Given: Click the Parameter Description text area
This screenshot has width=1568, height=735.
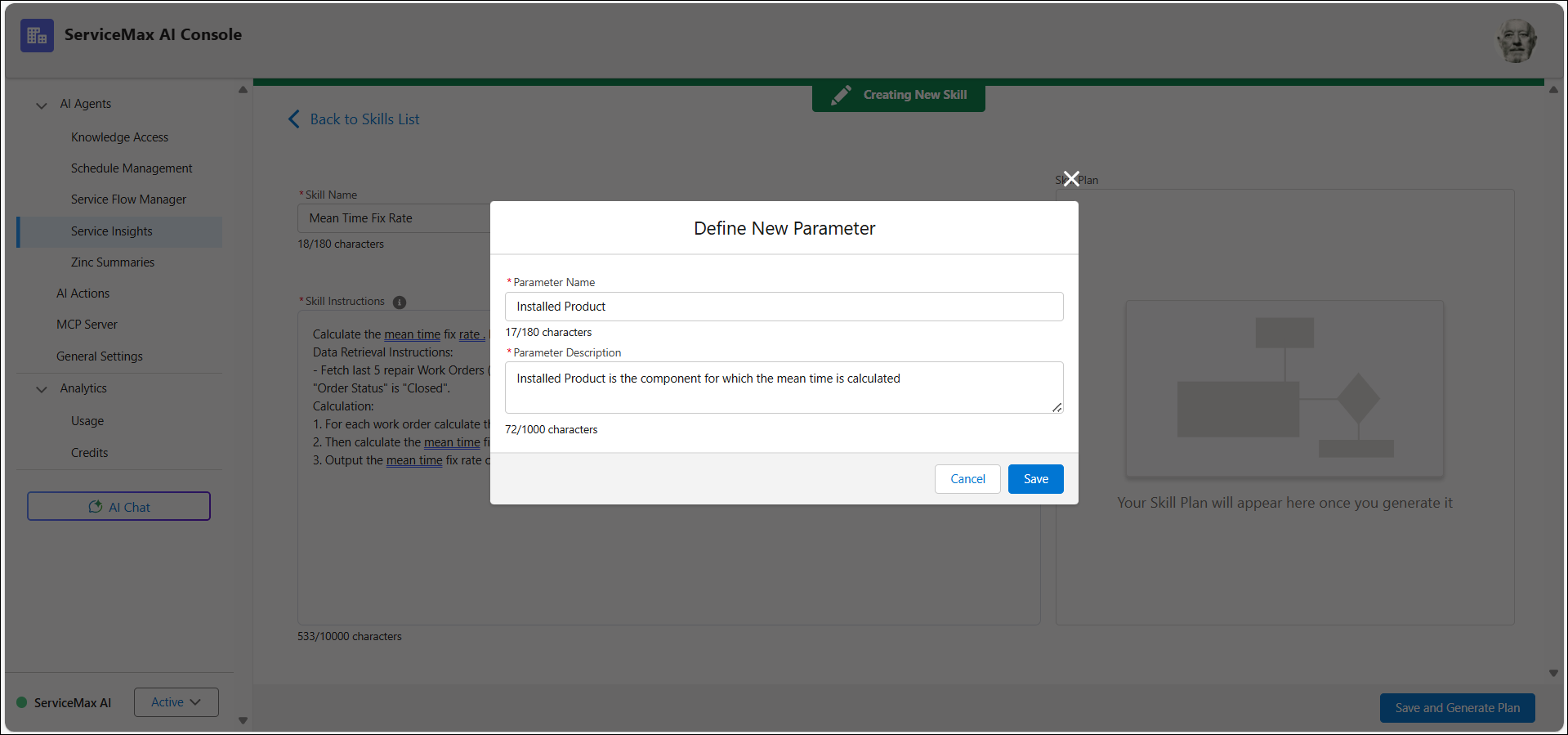Looking at the screenshot, I should pyautogui.click(x=784, y=388).
